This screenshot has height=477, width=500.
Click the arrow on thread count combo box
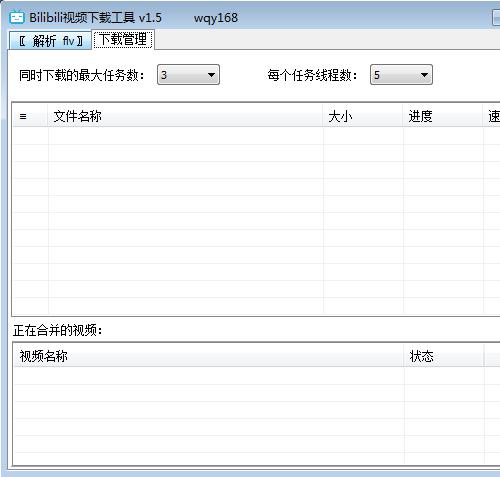coord(424,75)
